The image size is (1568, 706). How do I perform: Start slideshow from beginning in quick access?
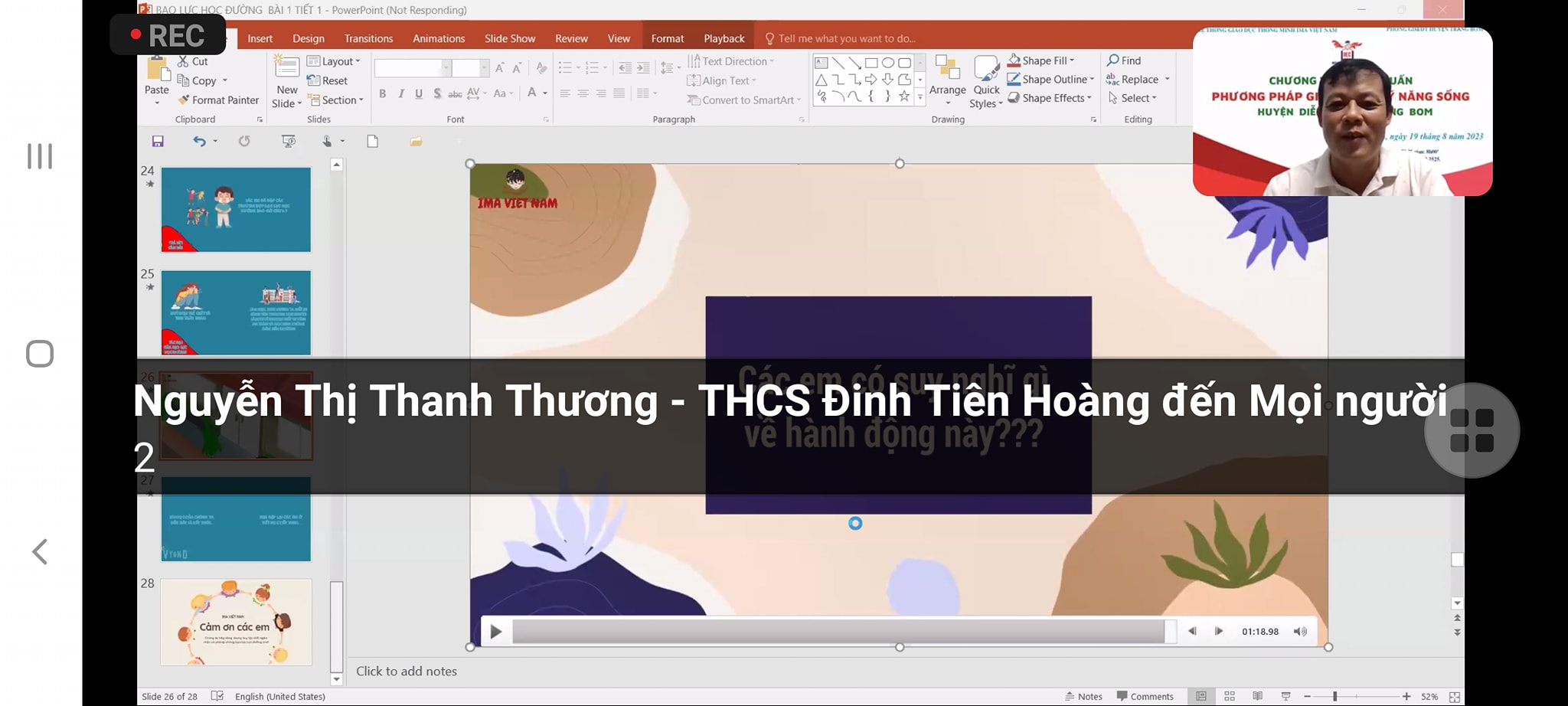(289, 141)
